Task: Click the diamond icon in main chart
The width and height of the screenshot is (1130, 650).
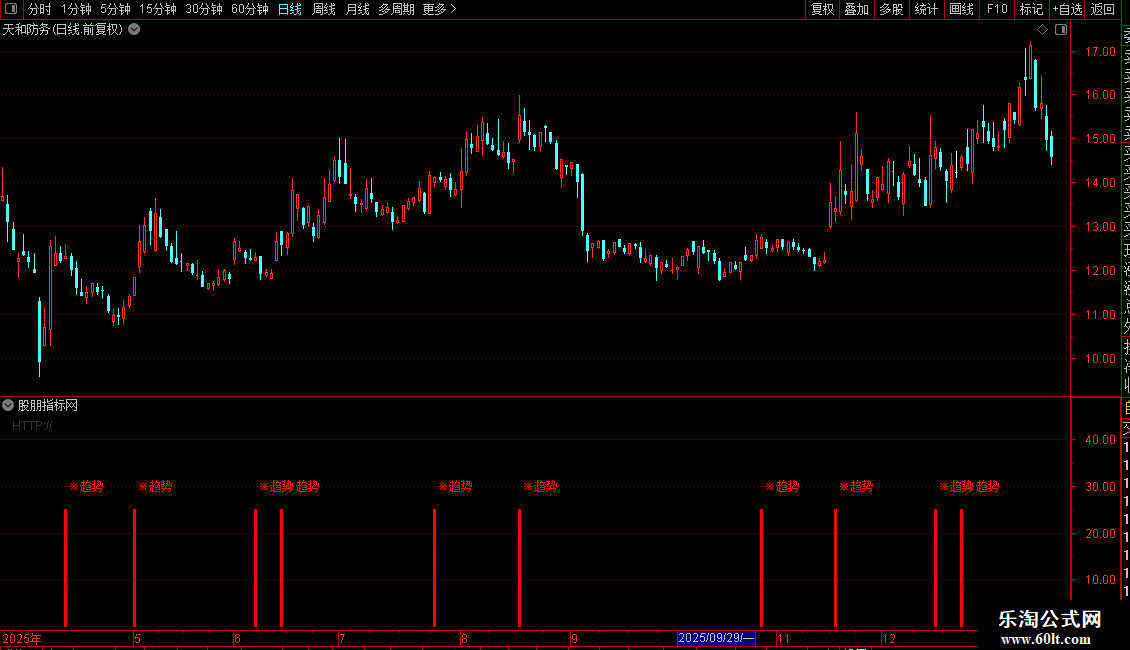Action: tap(1042, 30)
